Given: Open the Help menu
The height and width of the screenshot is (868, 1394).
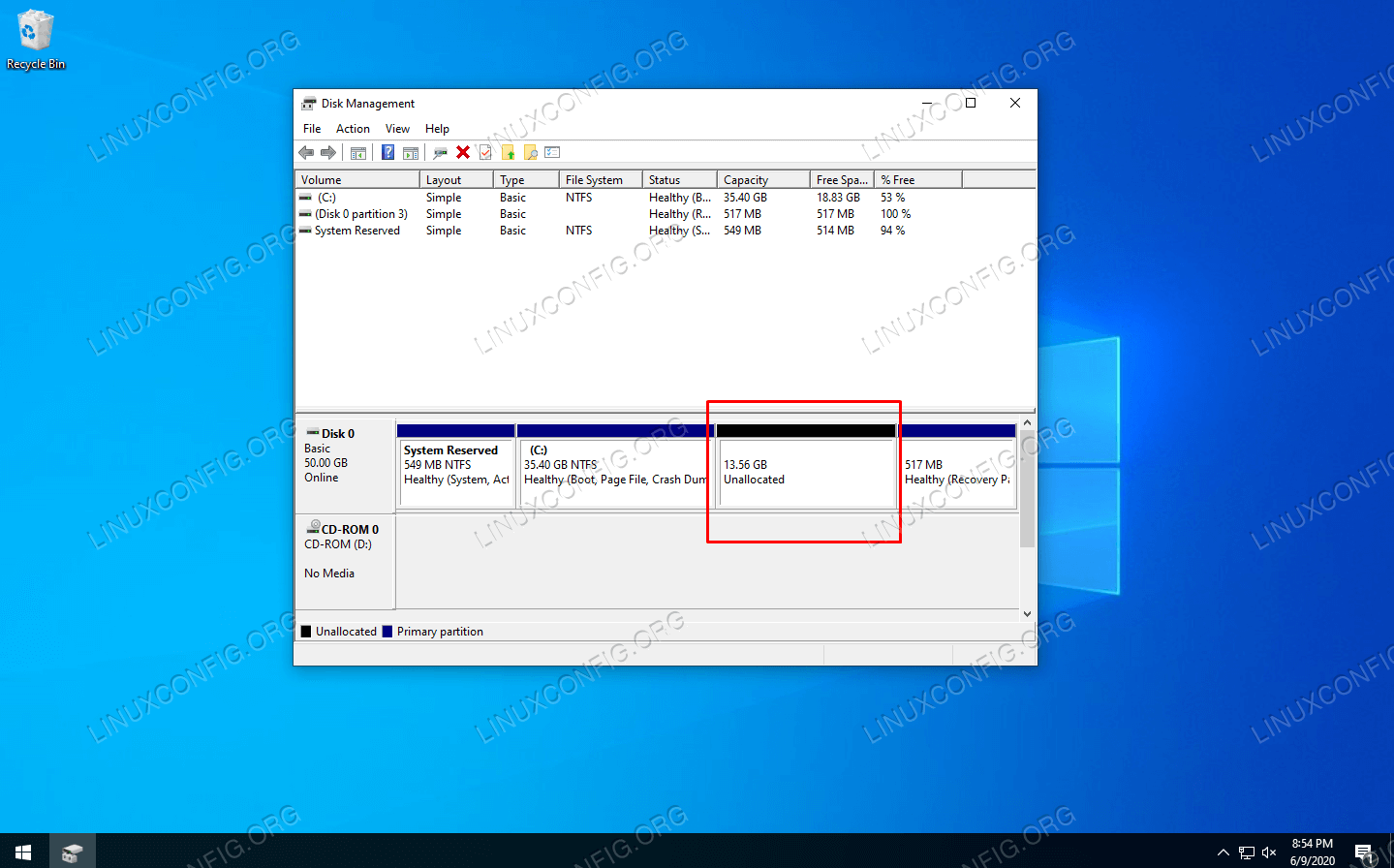Looking at the screenshot, I should point(437,128).
